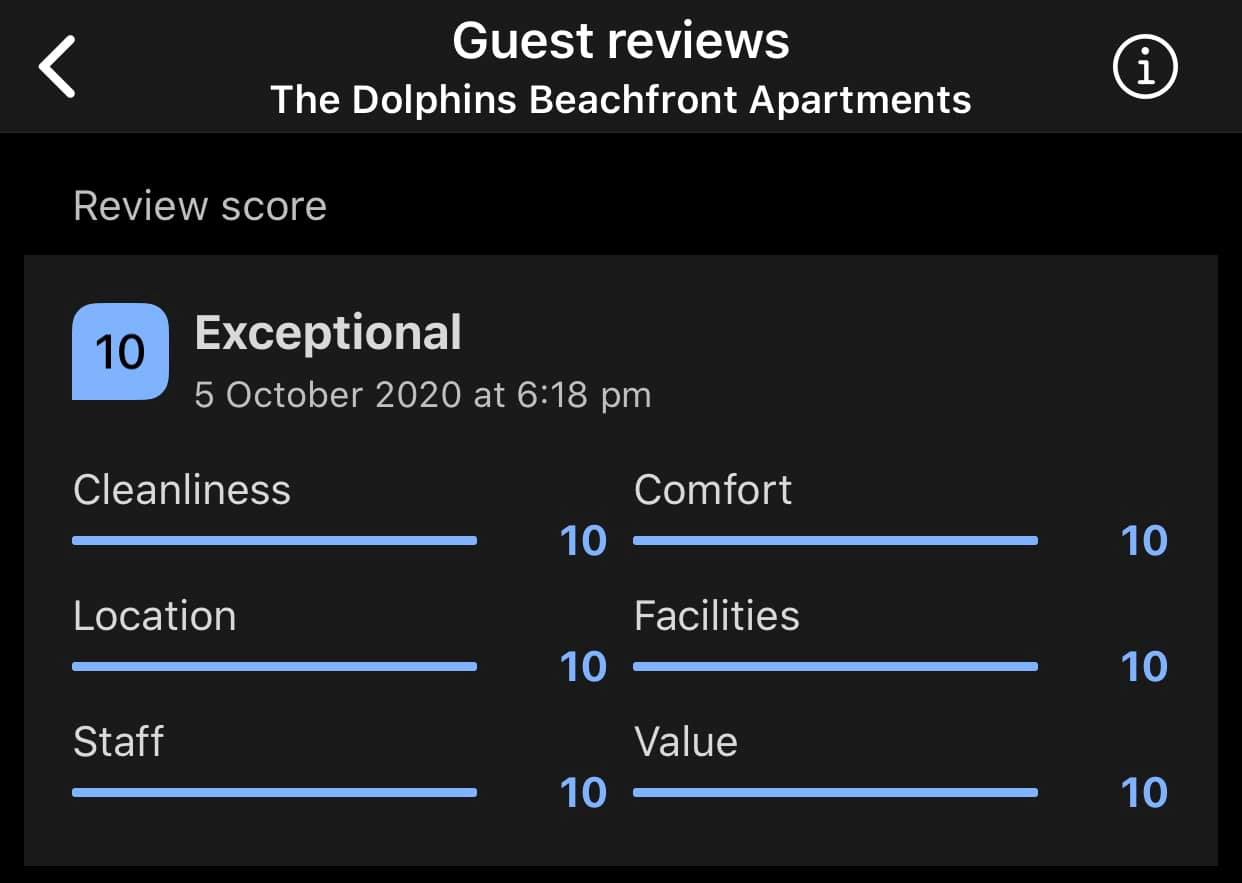Tap the blue 10 score badge
The width and height of the screenshot is (1242, 883).
tap(120, 352)
